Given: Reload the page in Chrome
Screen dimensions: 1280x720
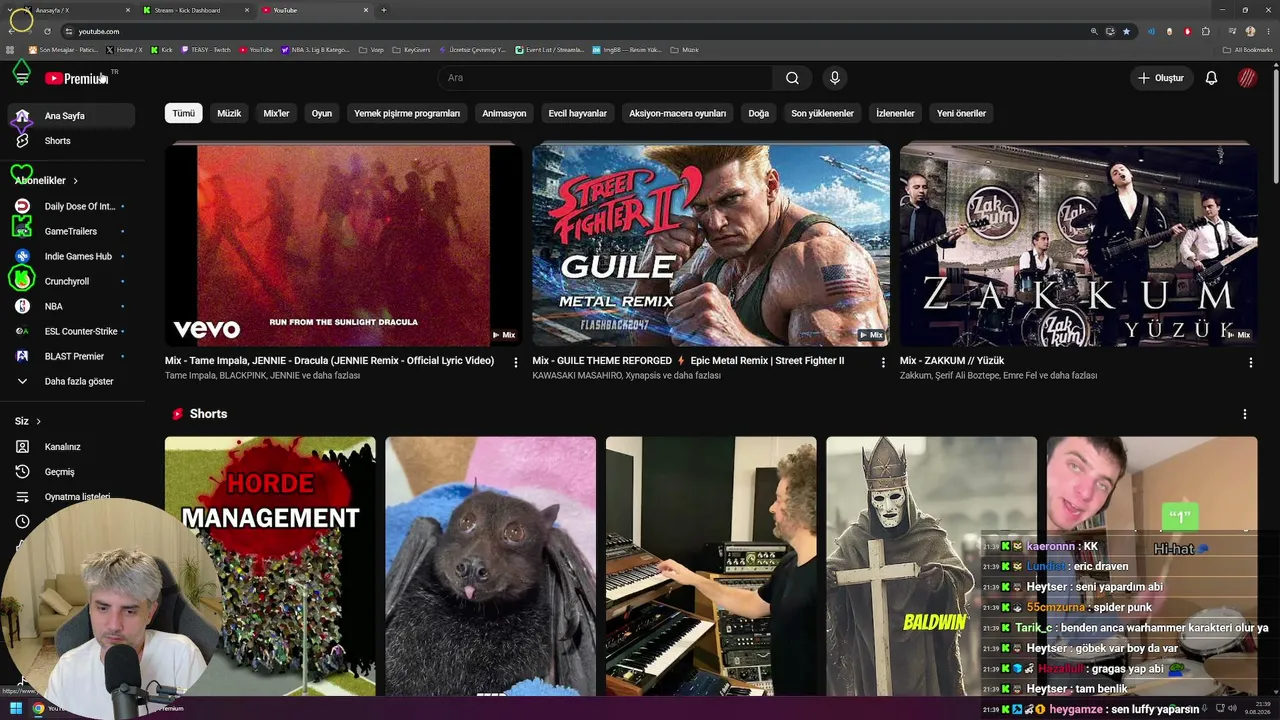Looking at the screenshot, I should point(47,31).
